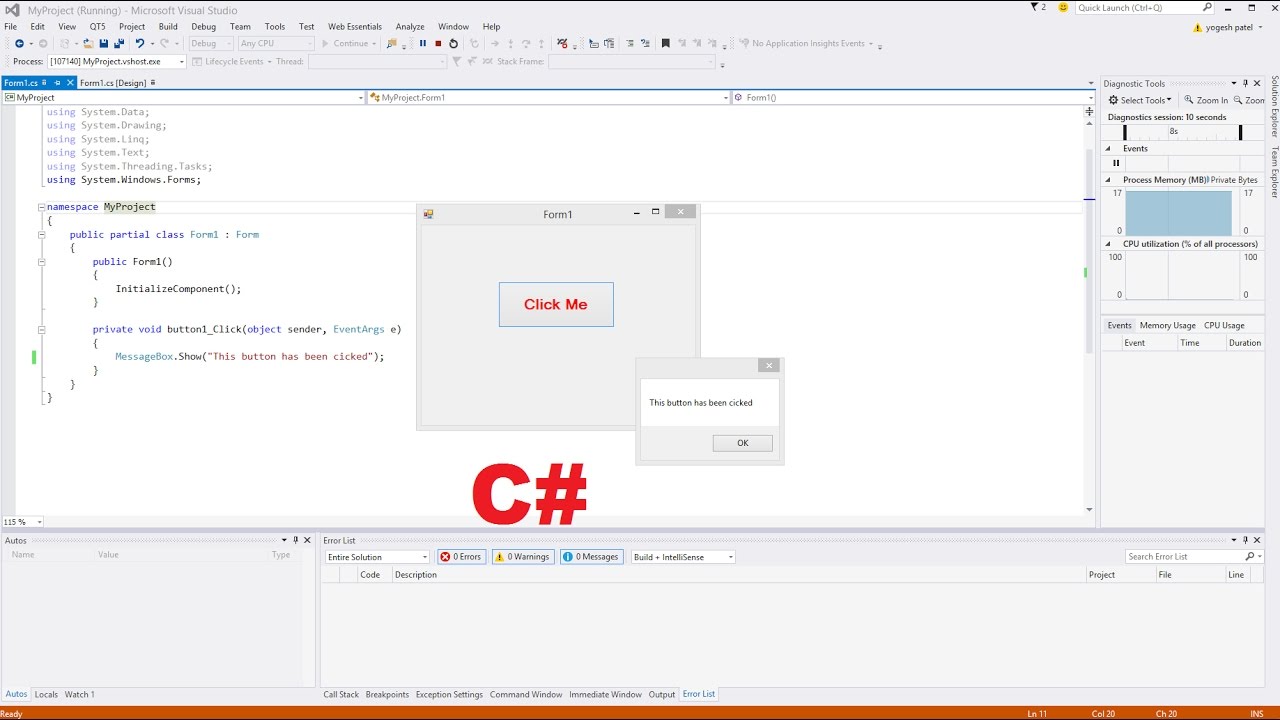Open the editor zoom level 115 % dropdown

pyautogui.click(x=23, y=522)
